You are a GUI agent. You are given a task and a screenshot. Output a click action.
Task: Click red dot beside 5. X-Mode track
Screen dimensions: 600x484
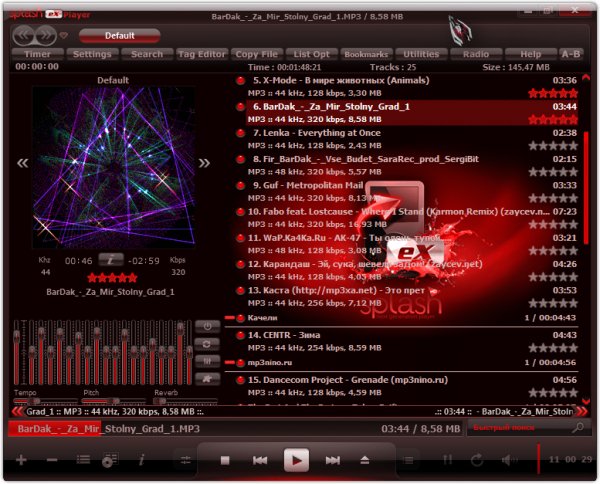[x=240, y=81]
